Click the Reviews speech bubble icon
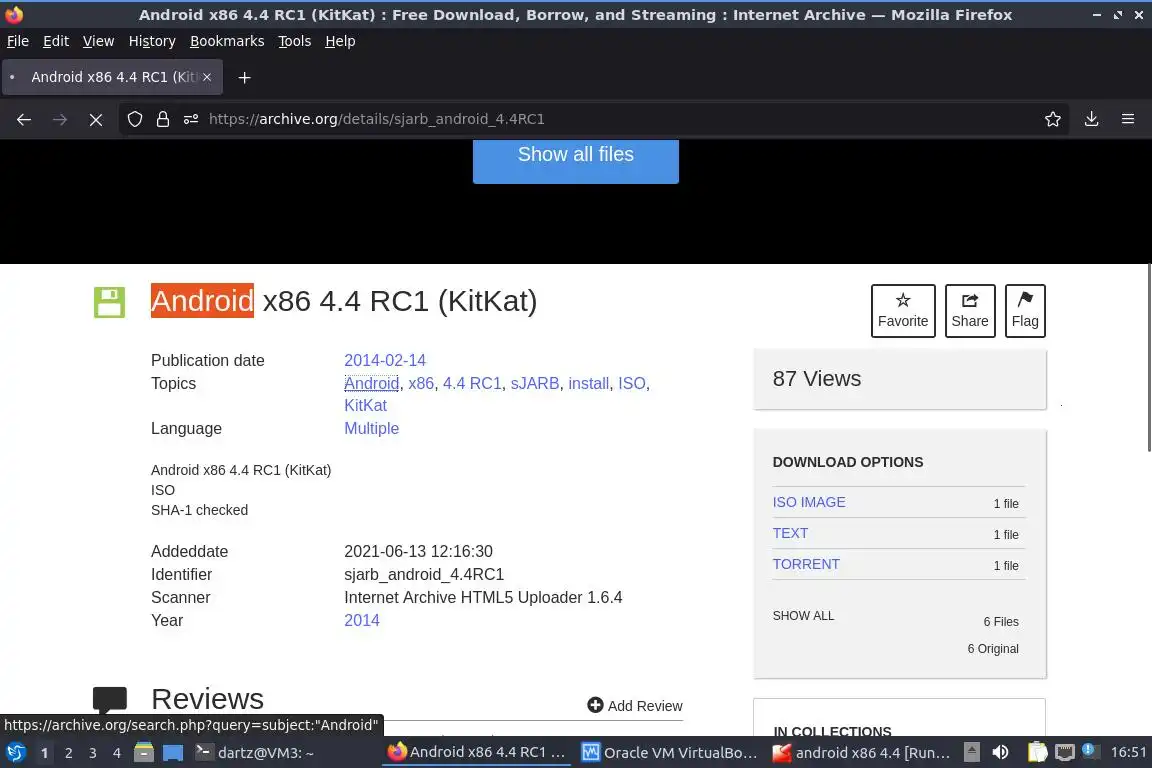1152x768 pixels. pyautogui.click(x=110, y=700)
